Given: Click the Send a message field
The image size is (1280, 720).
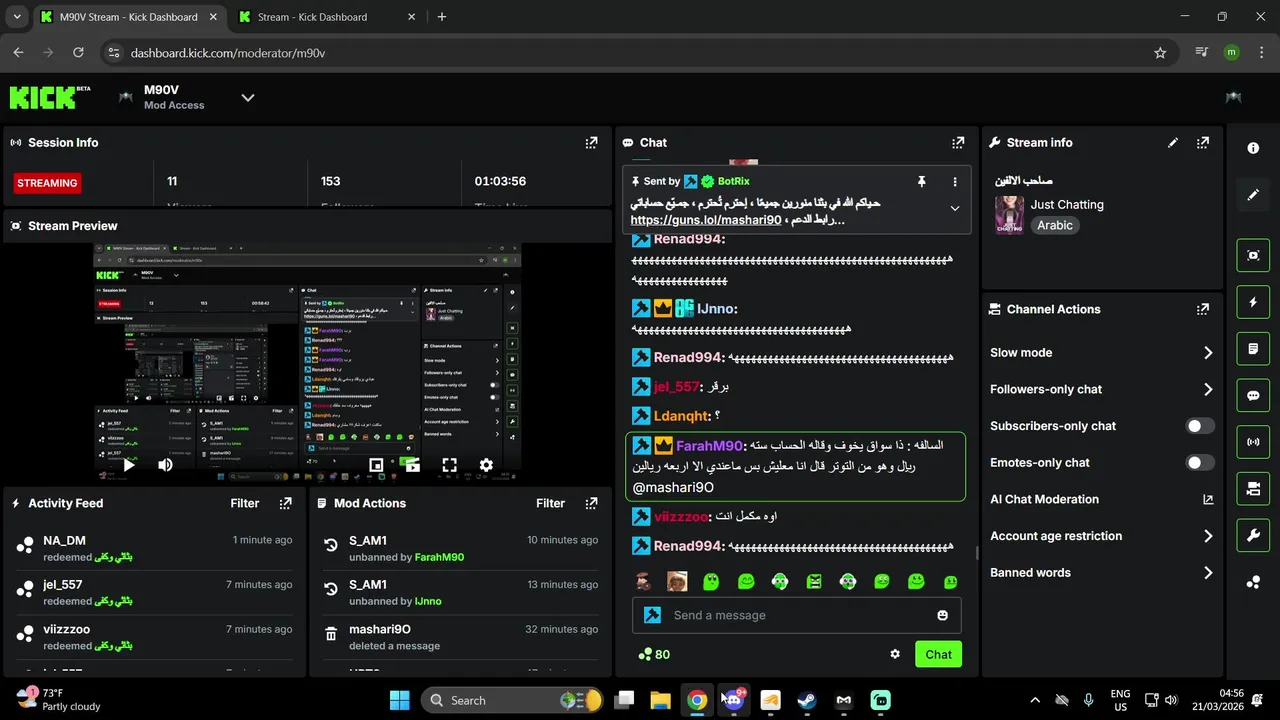Looking at the screenshot, I should pos(796,615).
